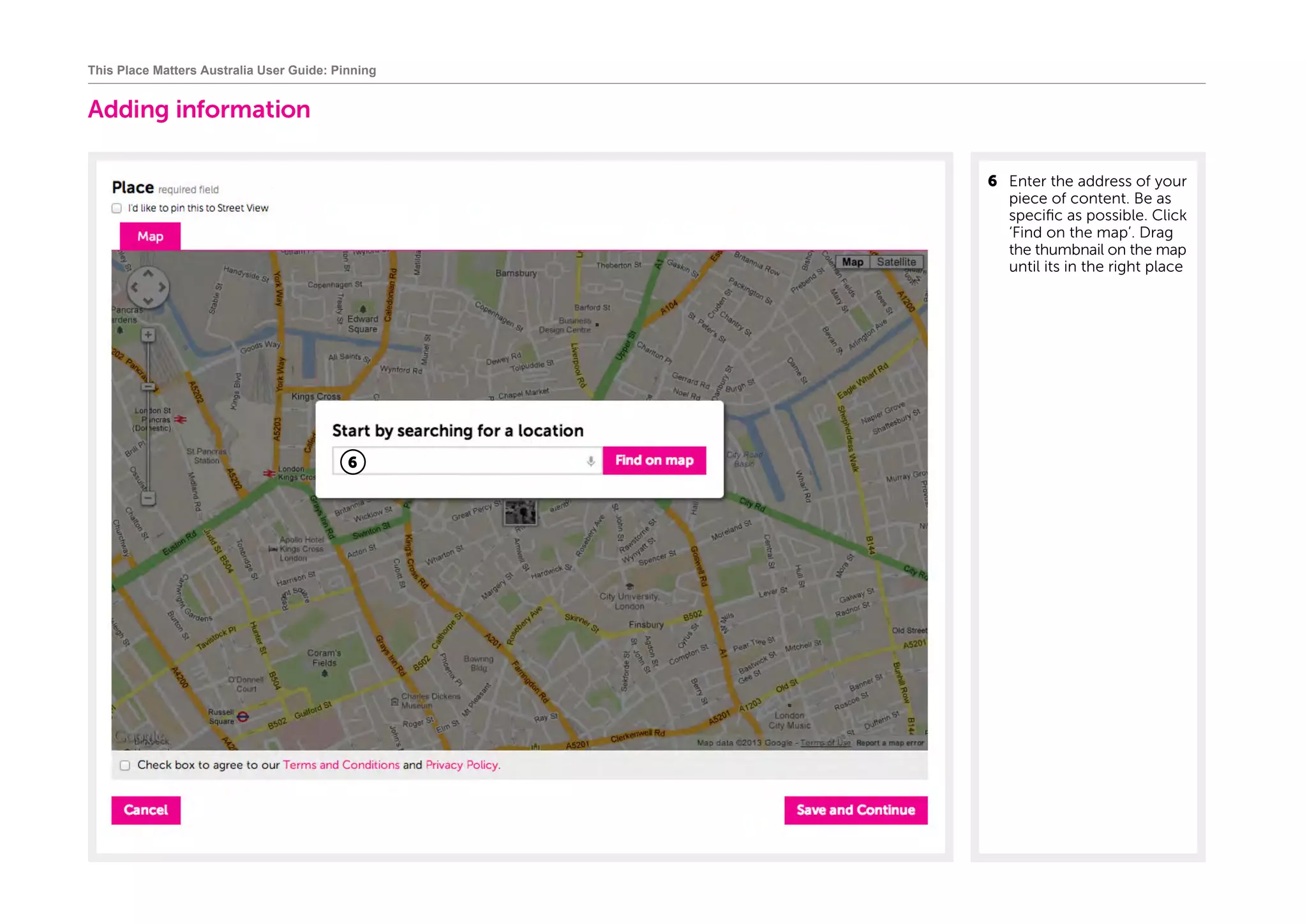Click the London City Music label

(x=789, y=720)
